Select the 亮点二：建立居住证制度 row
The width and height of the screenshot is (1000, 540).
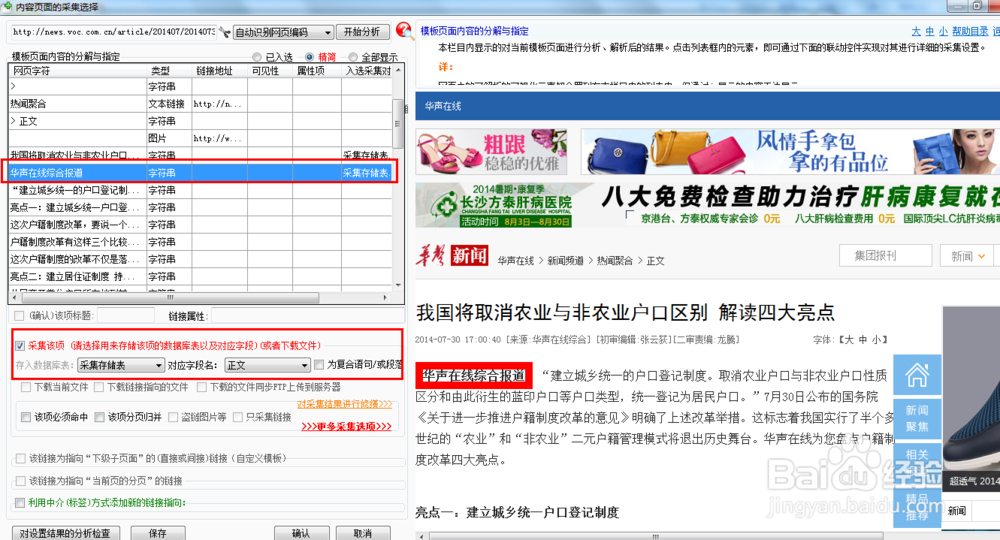(201, 277)
